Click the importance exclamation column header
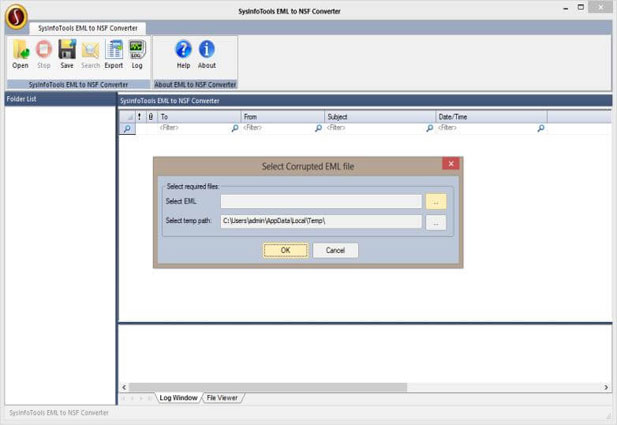617x425 pixels. point(140,116)
